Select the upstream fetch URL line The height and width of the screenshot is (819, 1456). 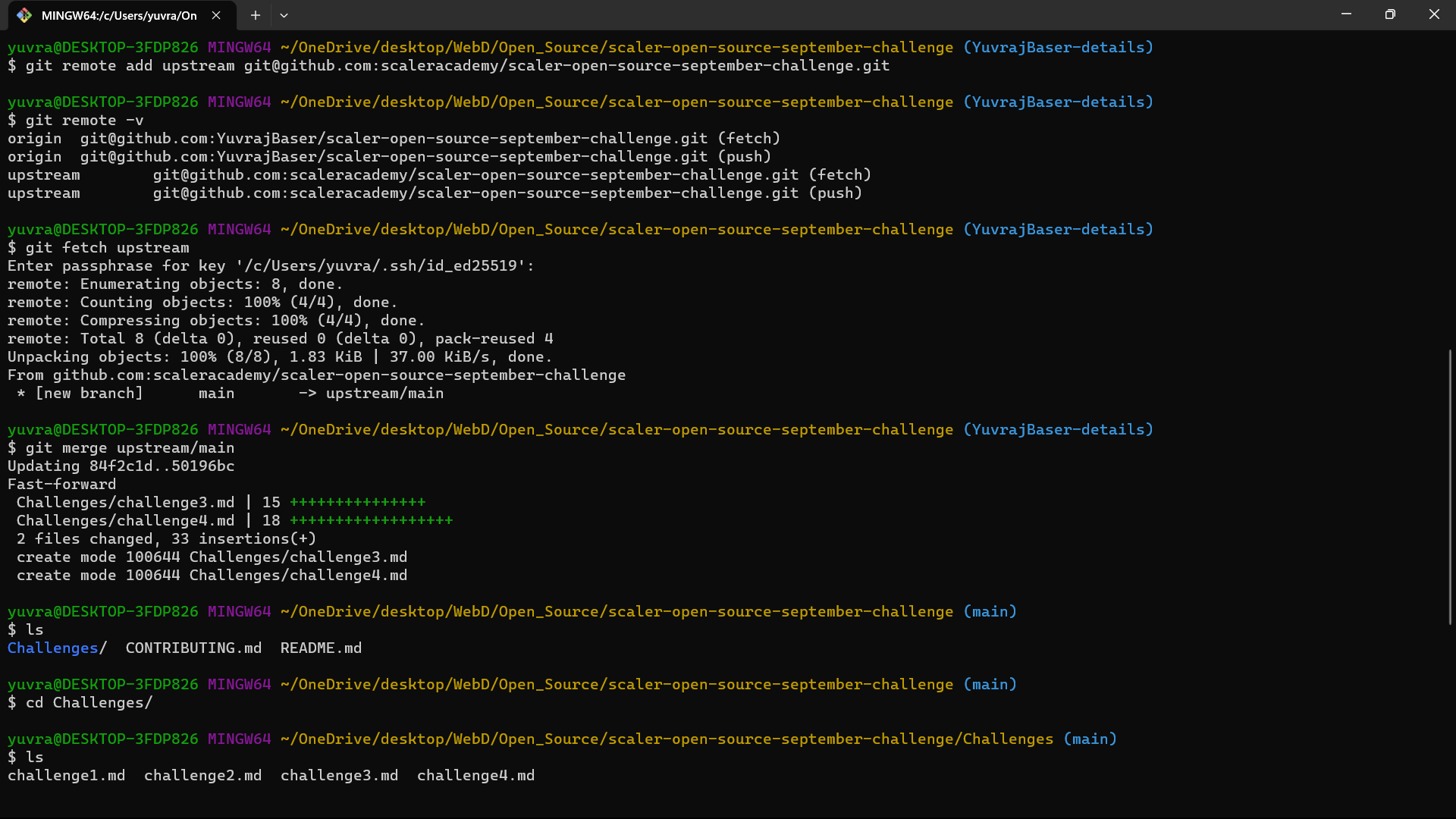pyautogui.click(x=438, y=174)
